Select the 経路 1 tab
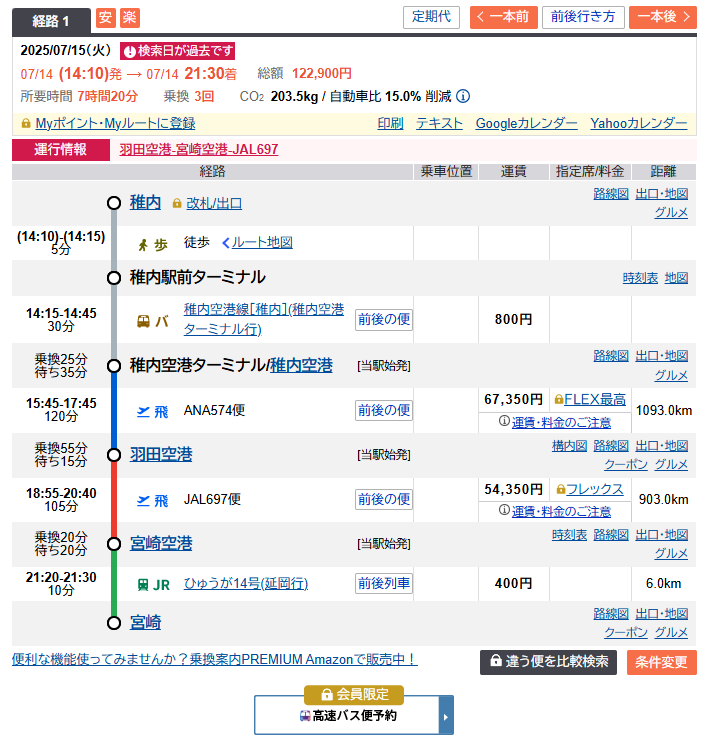The height and width of the screenshot is (746, 720). (x=53, y=19)
